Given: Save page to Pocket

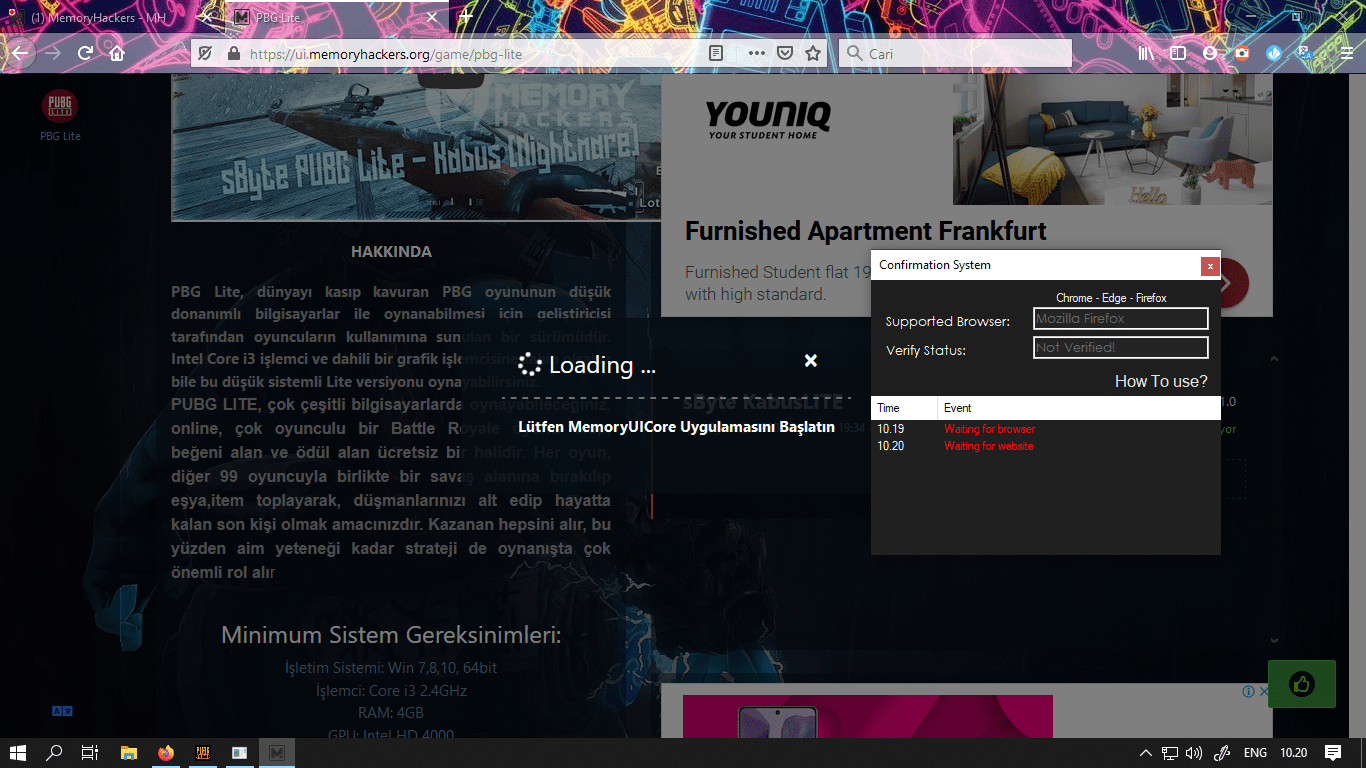Looking at the screenshot, I should [785, 54].
